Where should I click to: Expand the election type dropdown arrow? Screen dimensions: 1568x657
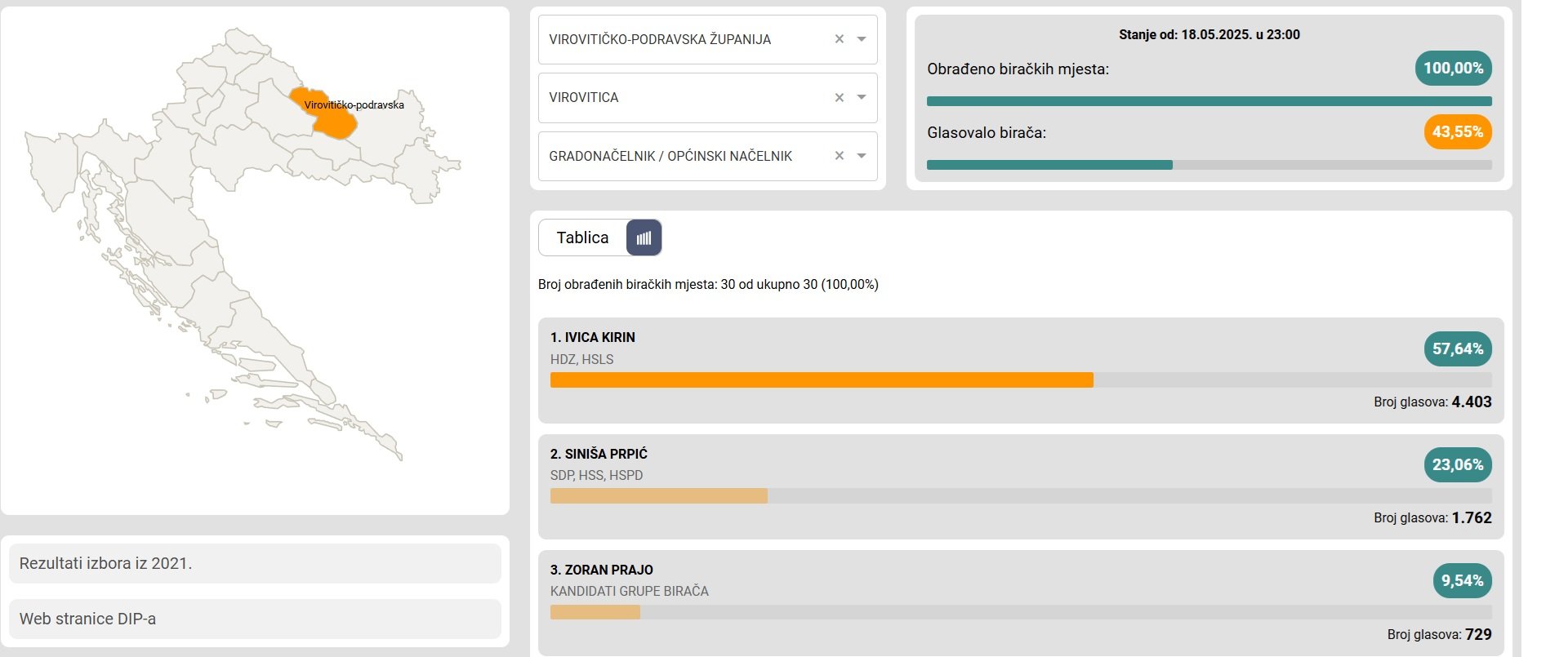click(x=861, y=156)
